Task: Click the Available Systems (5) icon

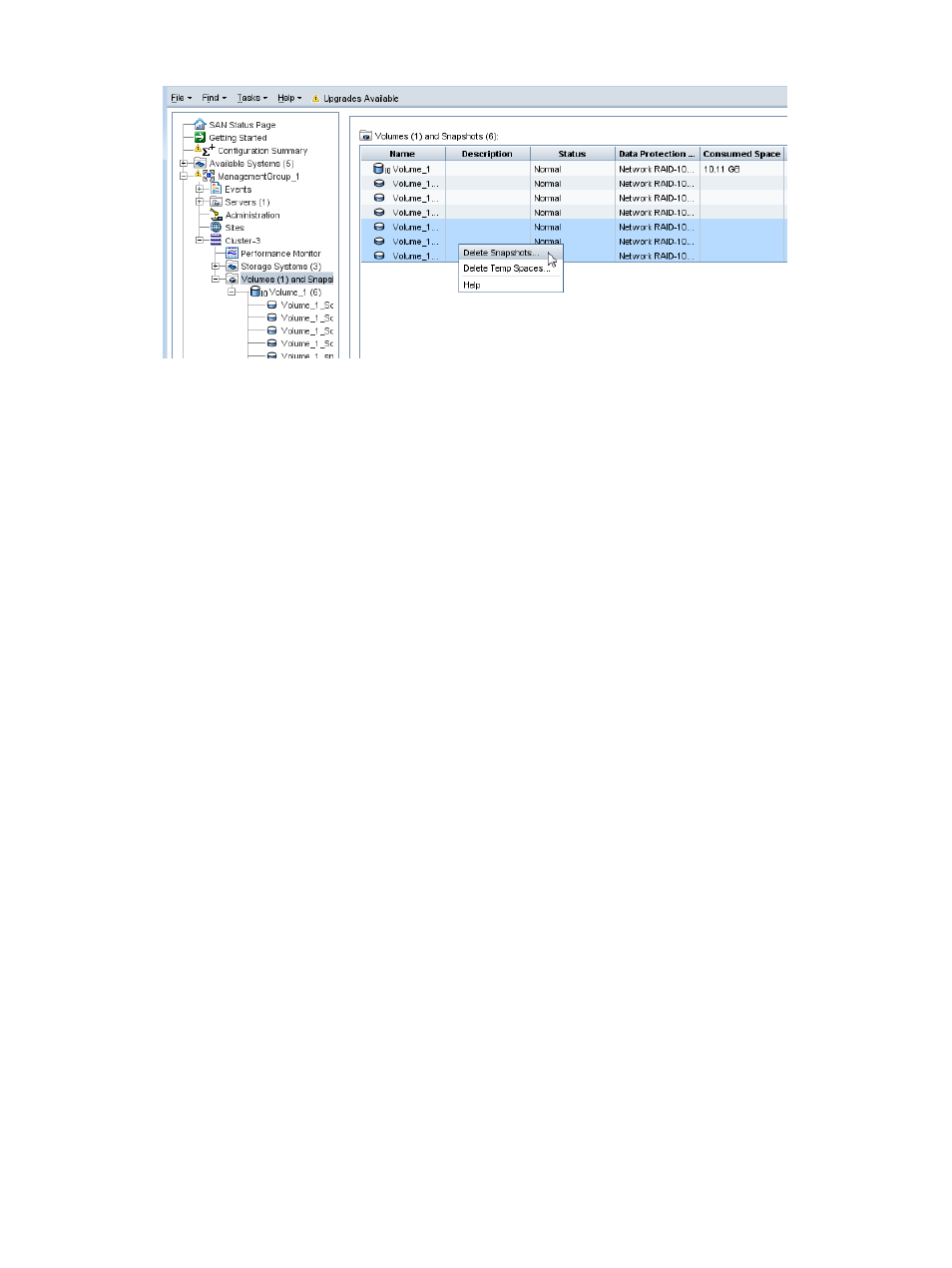Action: click(x=200, y=164)
